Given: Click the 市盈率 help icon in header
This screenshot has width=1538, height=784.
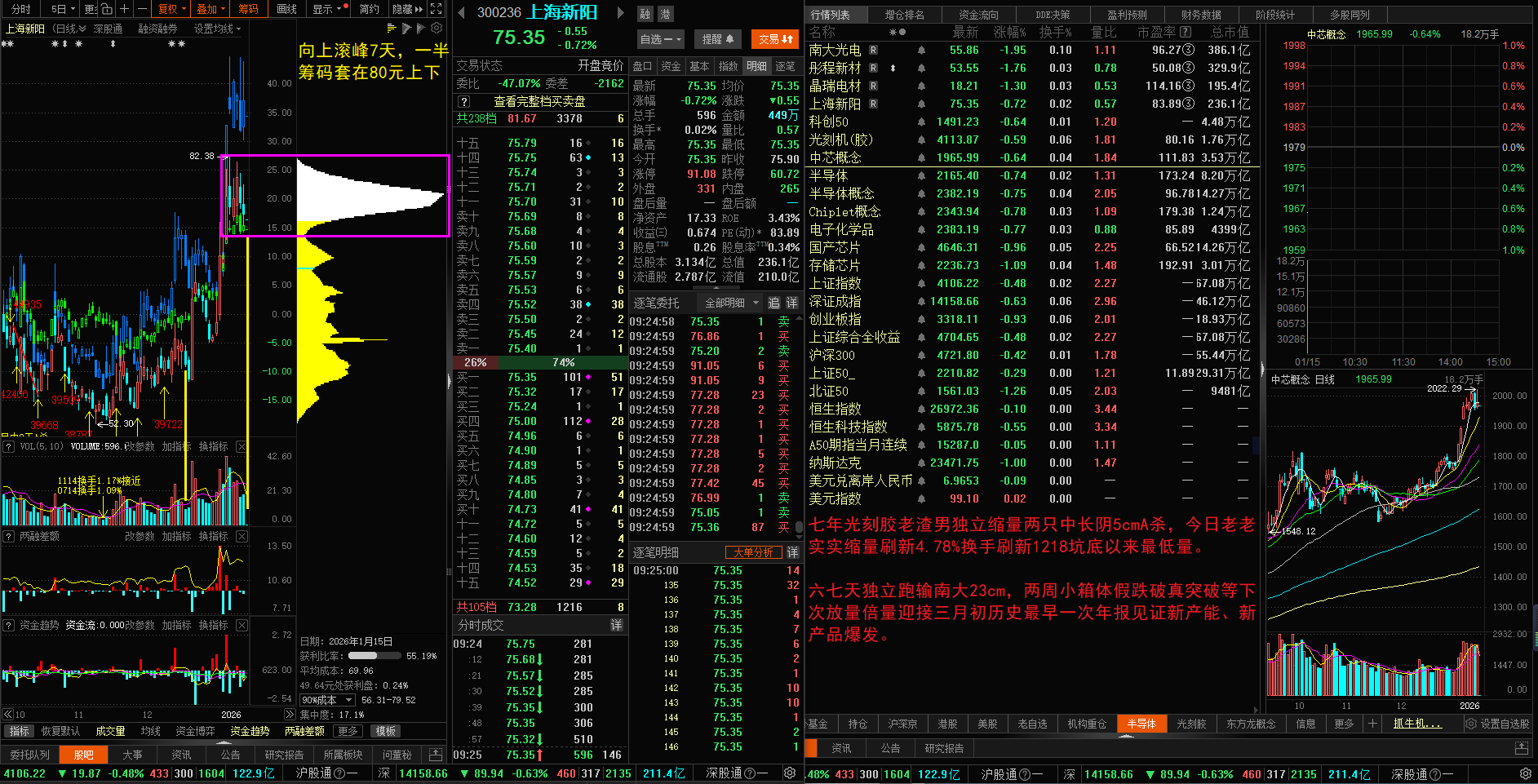Looking at the screenshot, I should [1186, 32].
